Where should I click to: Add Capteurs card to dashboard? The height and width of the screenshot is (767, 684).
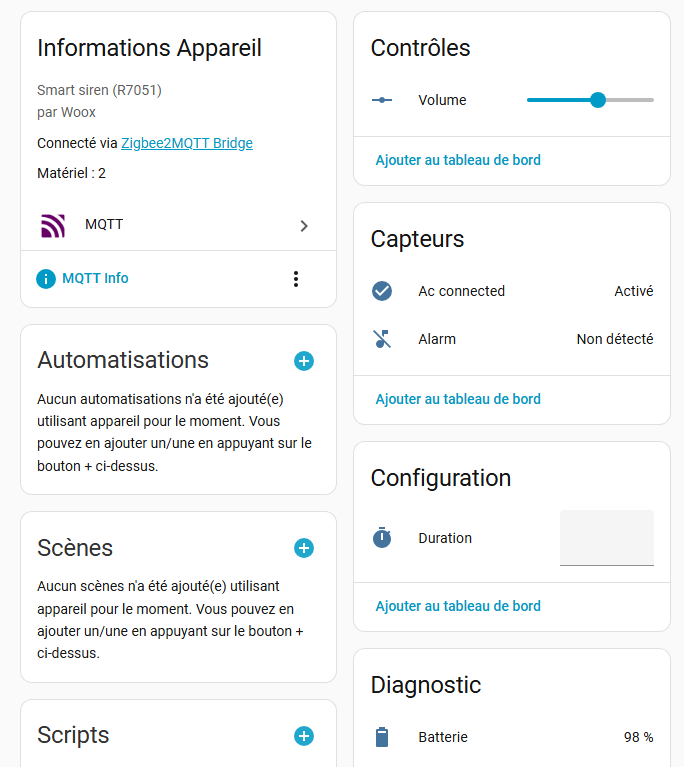click(x=458, y=399)
